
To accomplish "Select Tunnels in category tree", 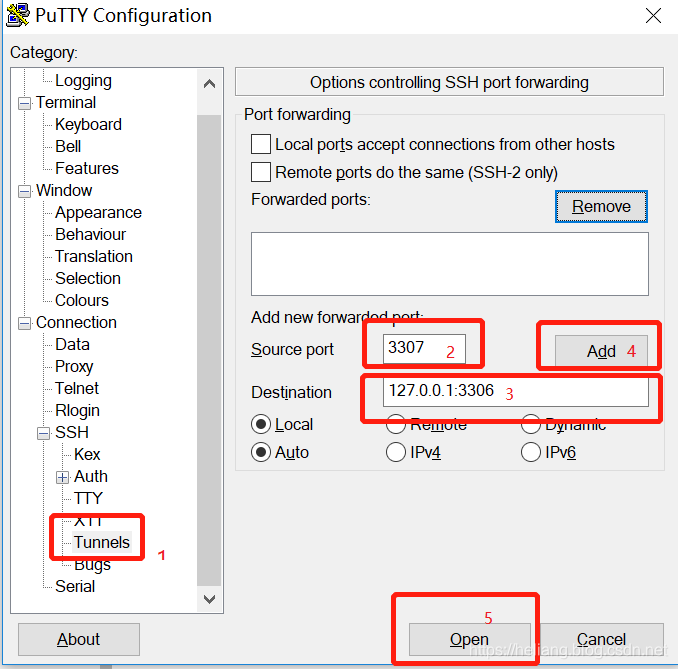I will coord(102,542).
